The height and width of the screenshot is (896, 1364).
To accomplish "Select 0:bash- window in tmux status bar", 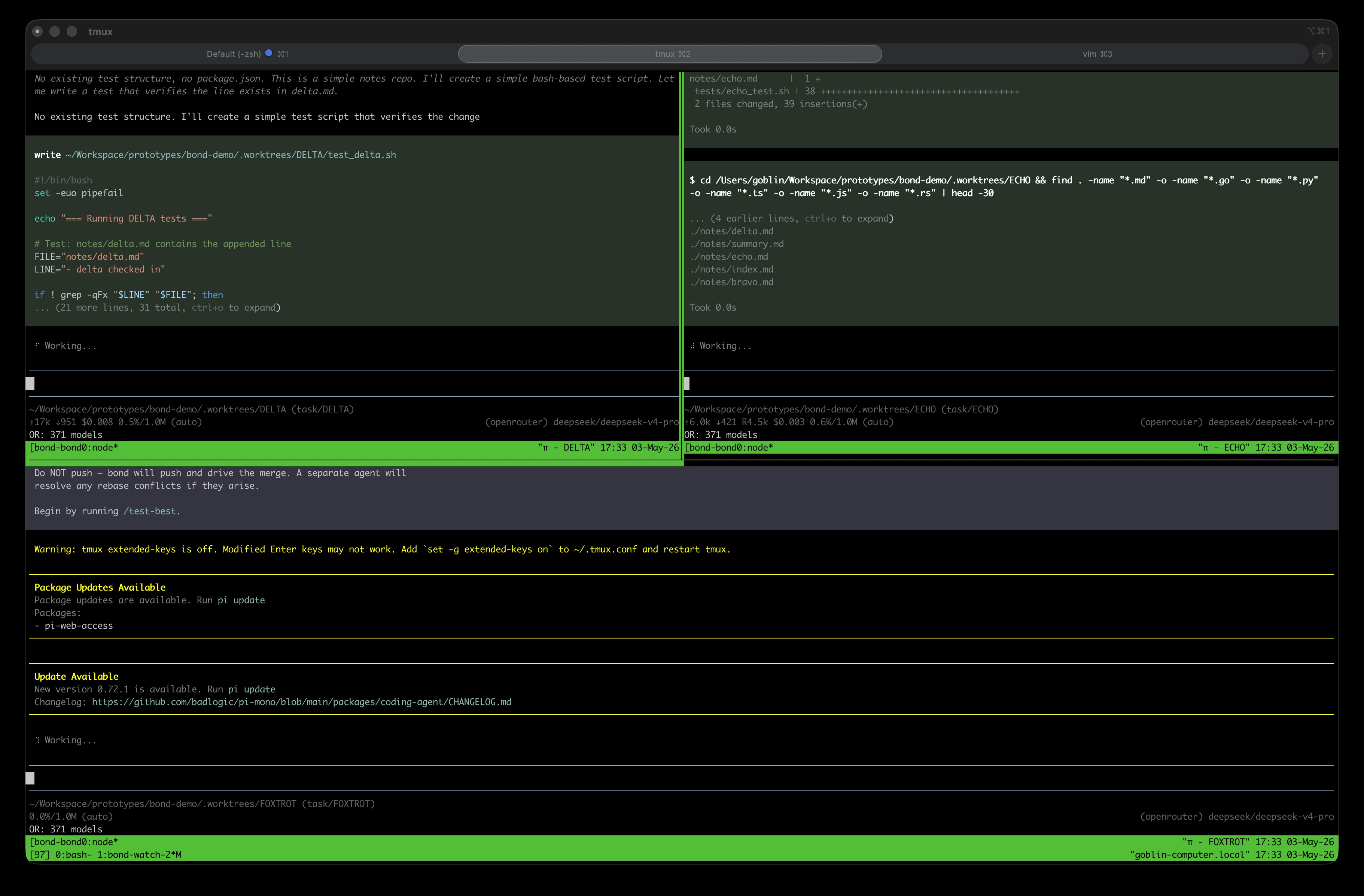I will click(73, 855).
